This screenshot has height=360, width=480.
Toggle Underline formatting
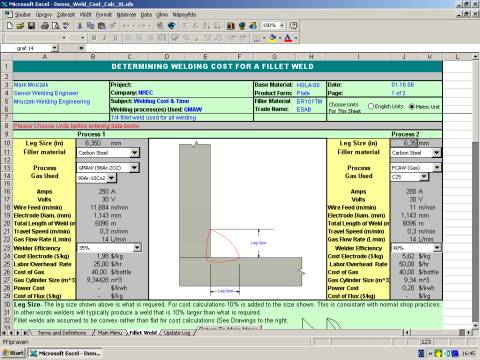tap(116, 38)
